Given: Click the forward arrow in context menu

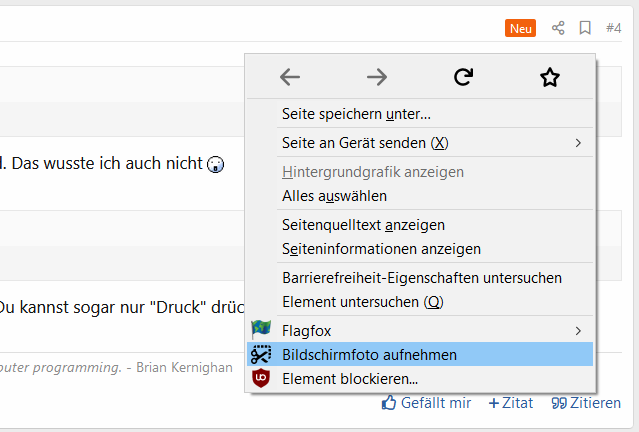Looking at the screenshot, I should tap(376, 77).
